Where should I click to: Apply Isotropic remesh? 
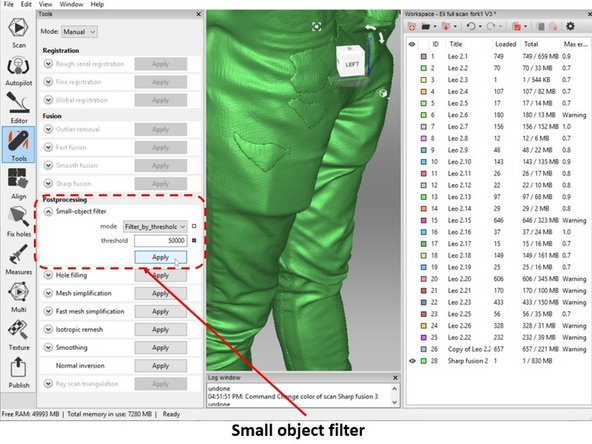click(x=160, y=330)
